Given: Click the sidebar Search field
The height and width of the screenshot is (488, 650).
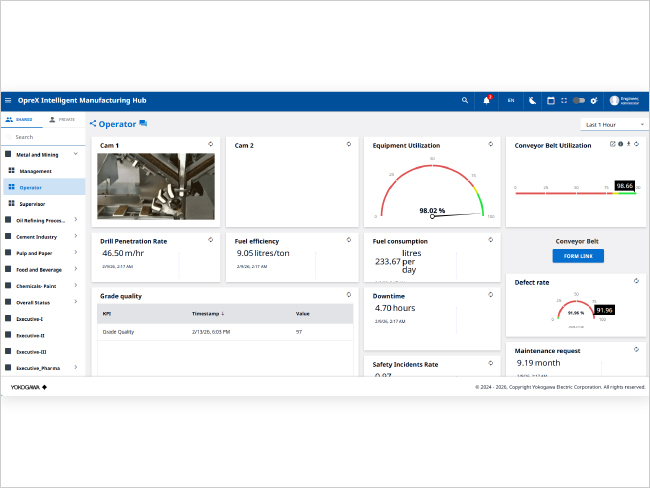Looking at the screenshot, I should tap(43, 137).
